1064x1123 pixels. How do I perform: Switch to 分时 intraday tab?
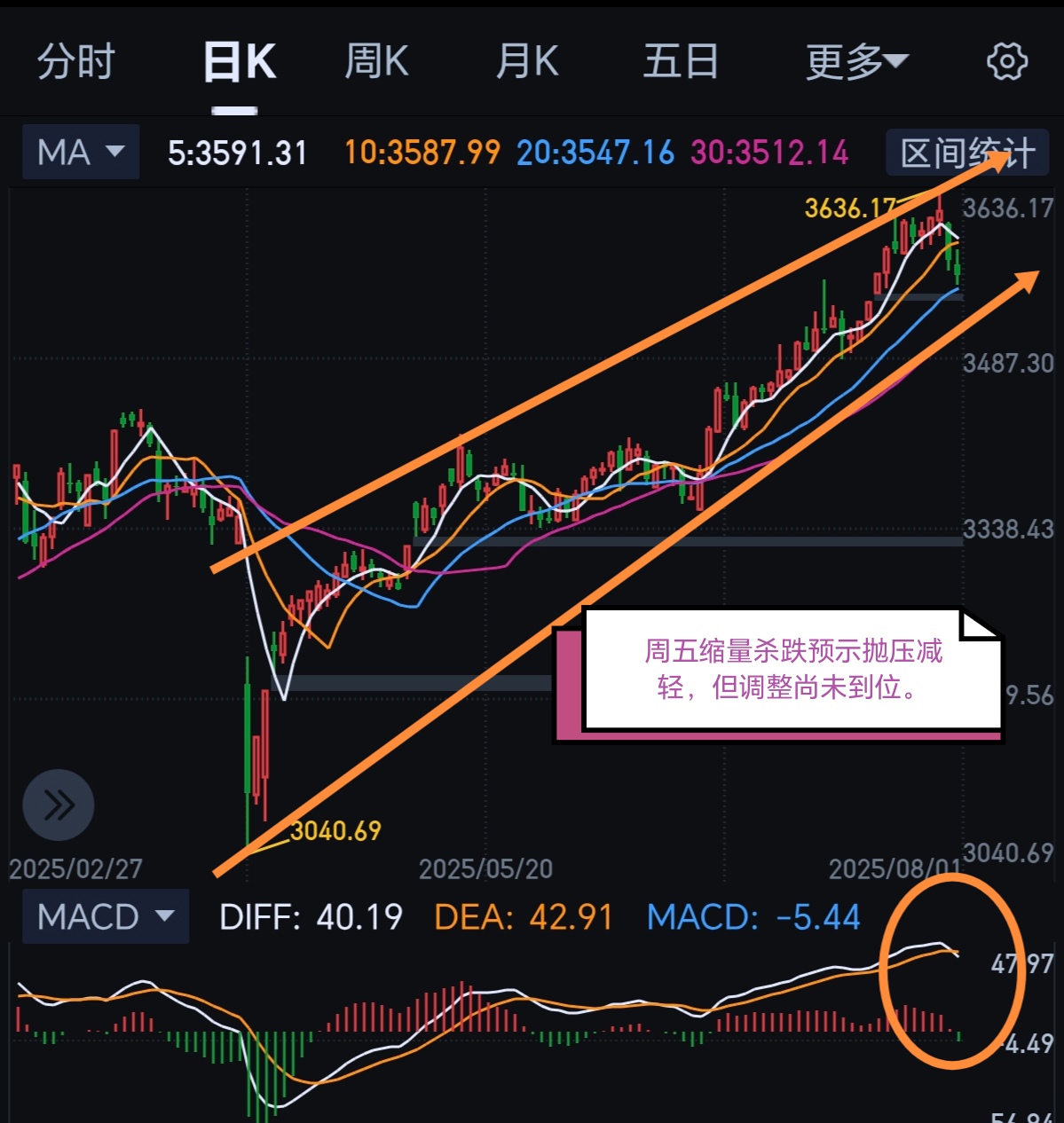pyautogui.click(x=76, y=62)
